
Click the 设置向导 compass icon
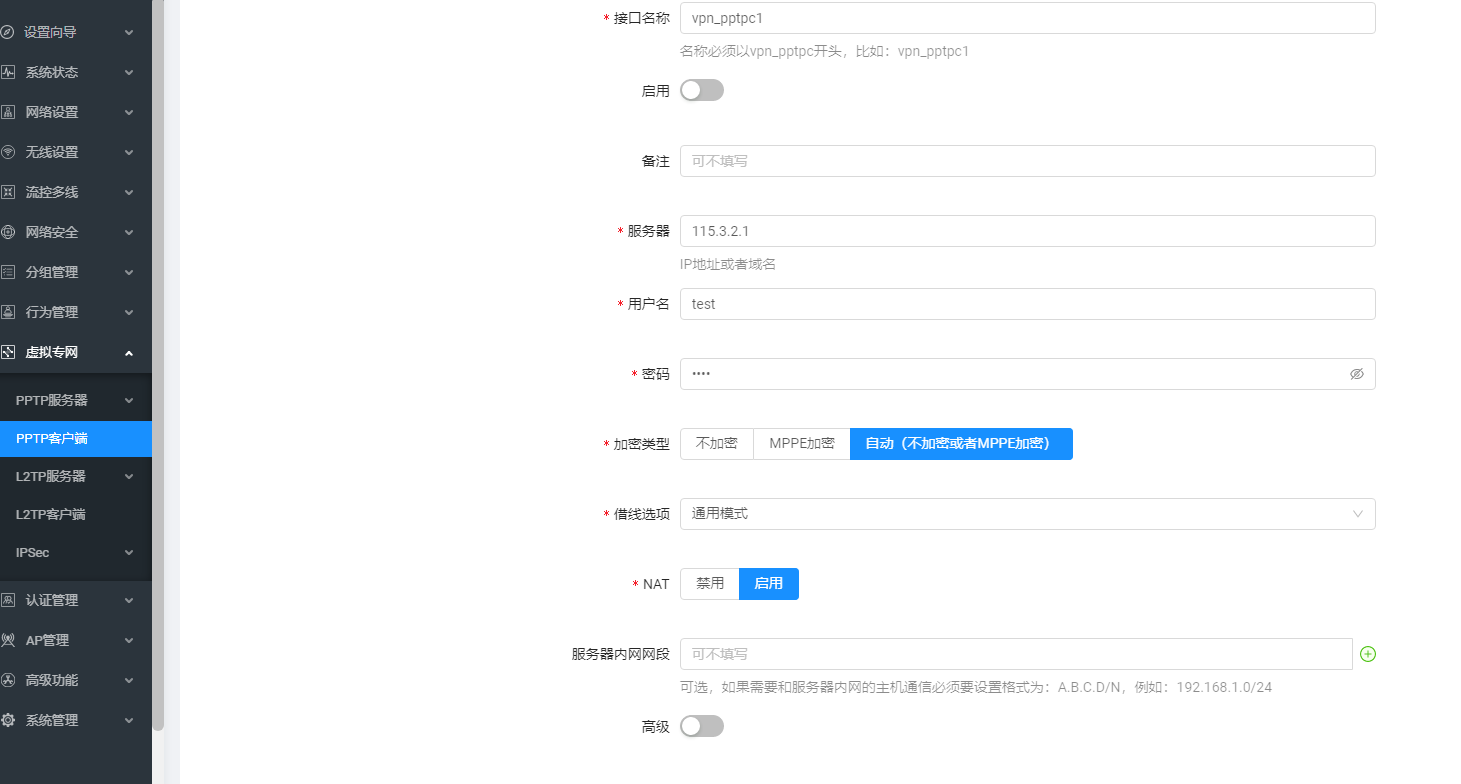[x=8, y=32]
